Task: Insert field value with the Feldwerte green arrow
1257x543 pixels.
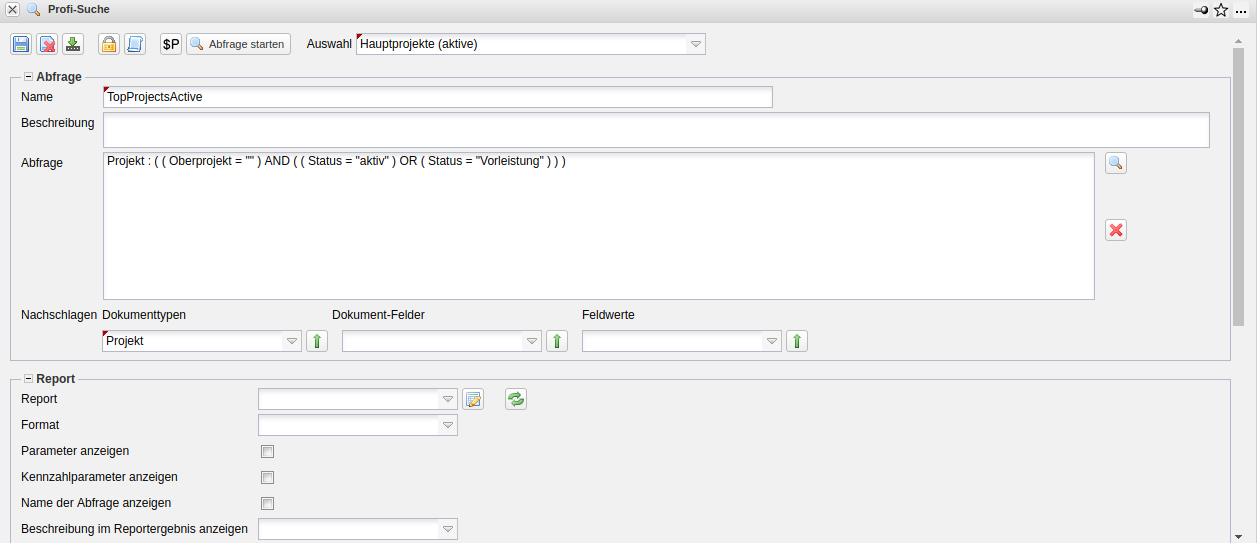Action: click(797, 341)
